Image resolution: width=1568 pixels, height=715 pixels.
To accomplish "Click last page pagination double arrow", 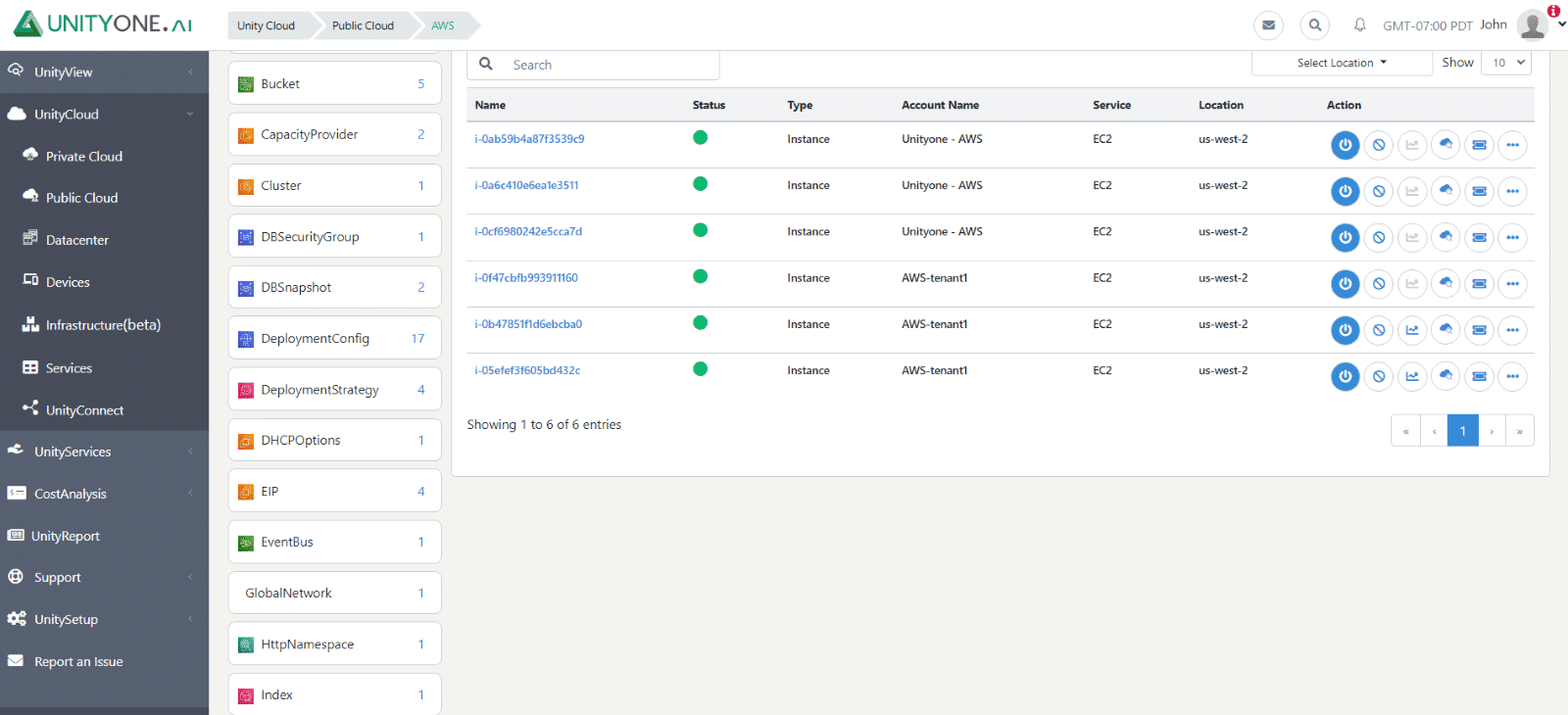I will (1520, 431).
